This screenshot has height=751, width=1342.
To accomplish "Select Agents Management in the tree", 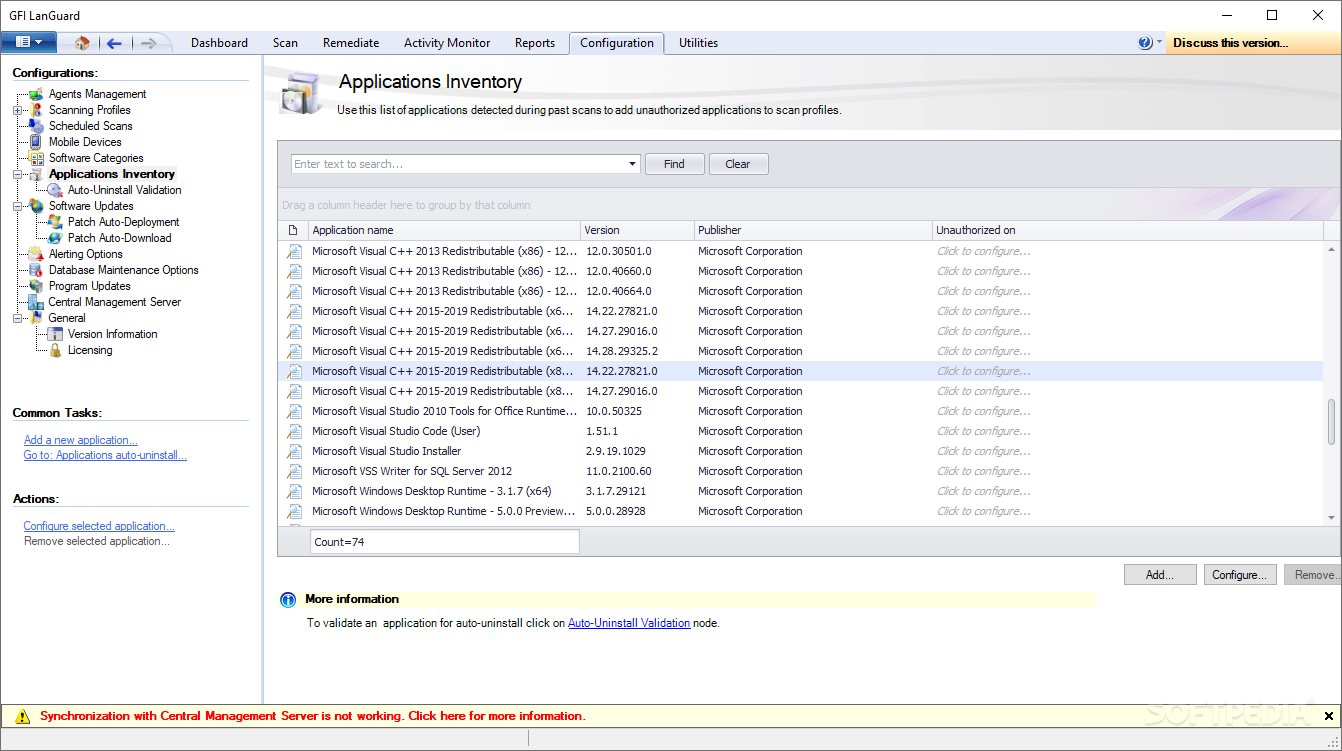I will point(97,94).
